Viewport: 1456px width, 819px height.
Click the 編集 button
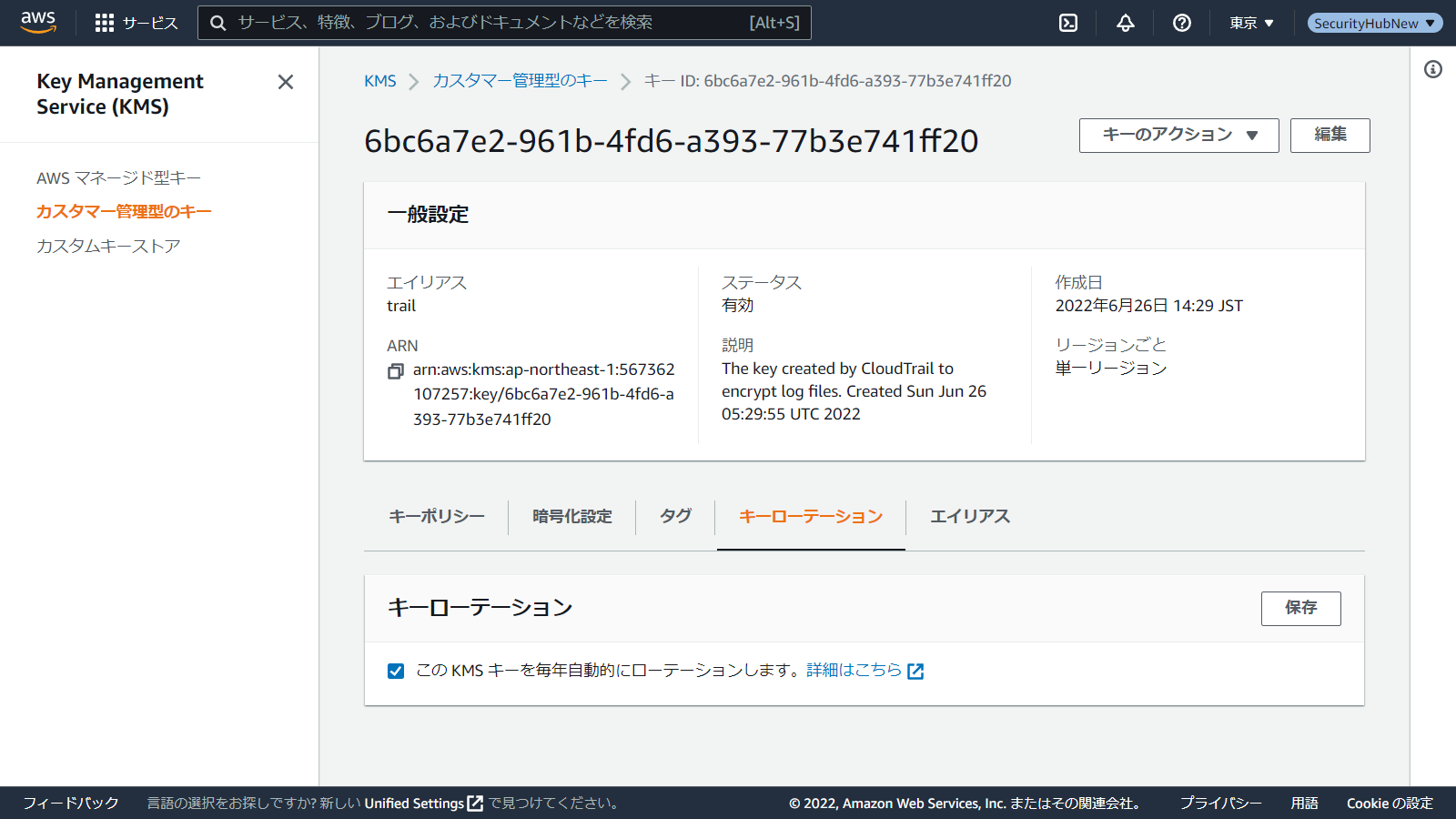pyautogui.click(x=1330, y=136)
